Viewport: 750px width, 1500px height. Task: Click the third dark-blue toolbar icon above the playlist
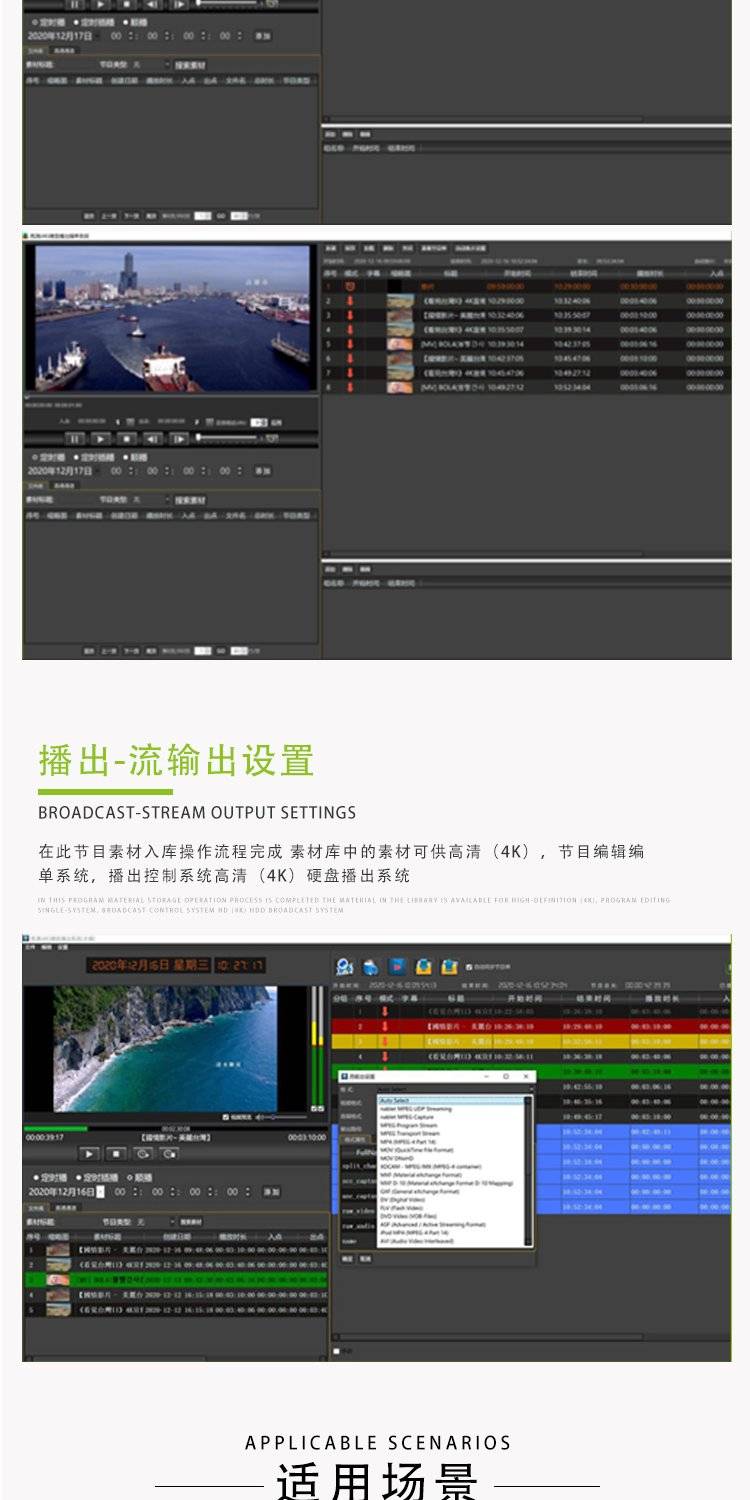397,966
